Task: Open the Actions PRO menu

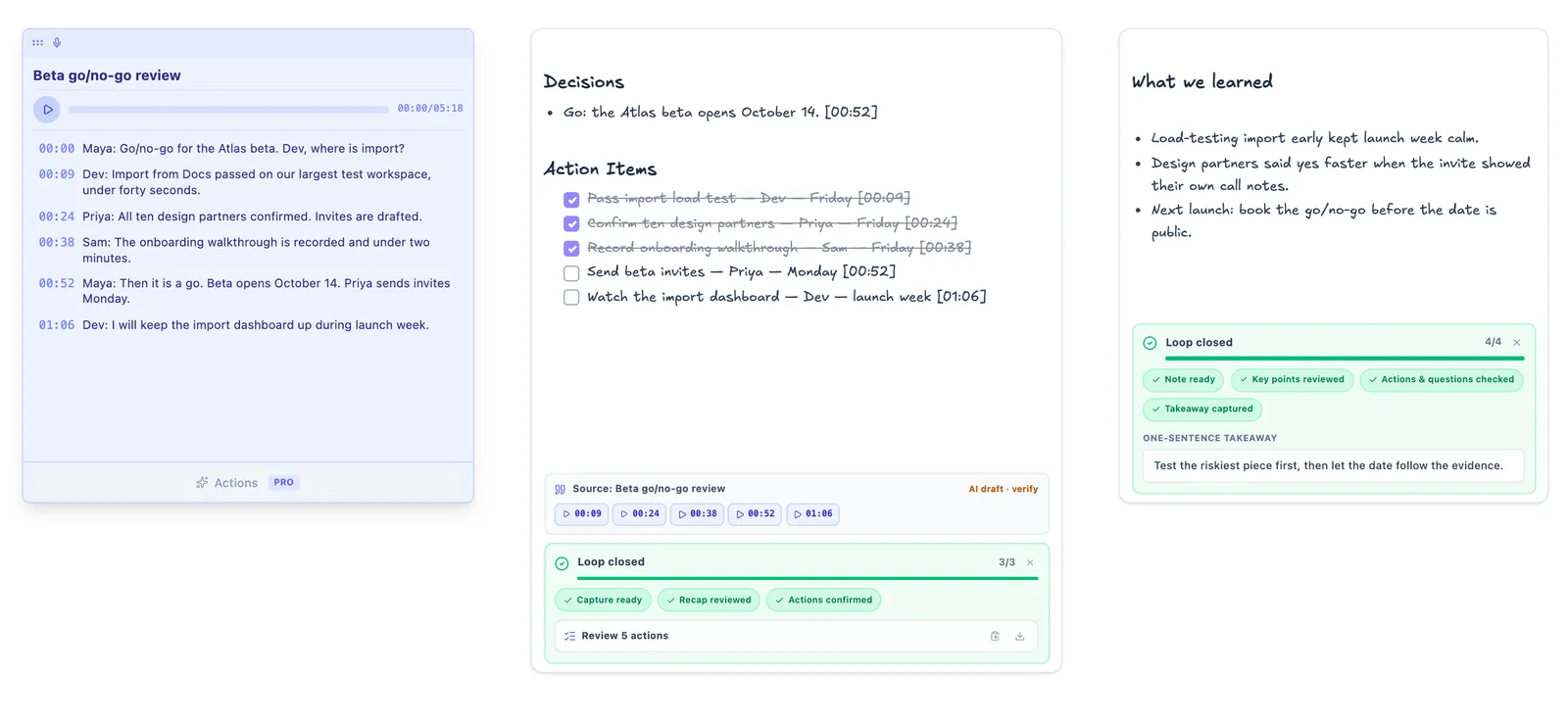Action: pyautogui.click(x=248, y=483)
